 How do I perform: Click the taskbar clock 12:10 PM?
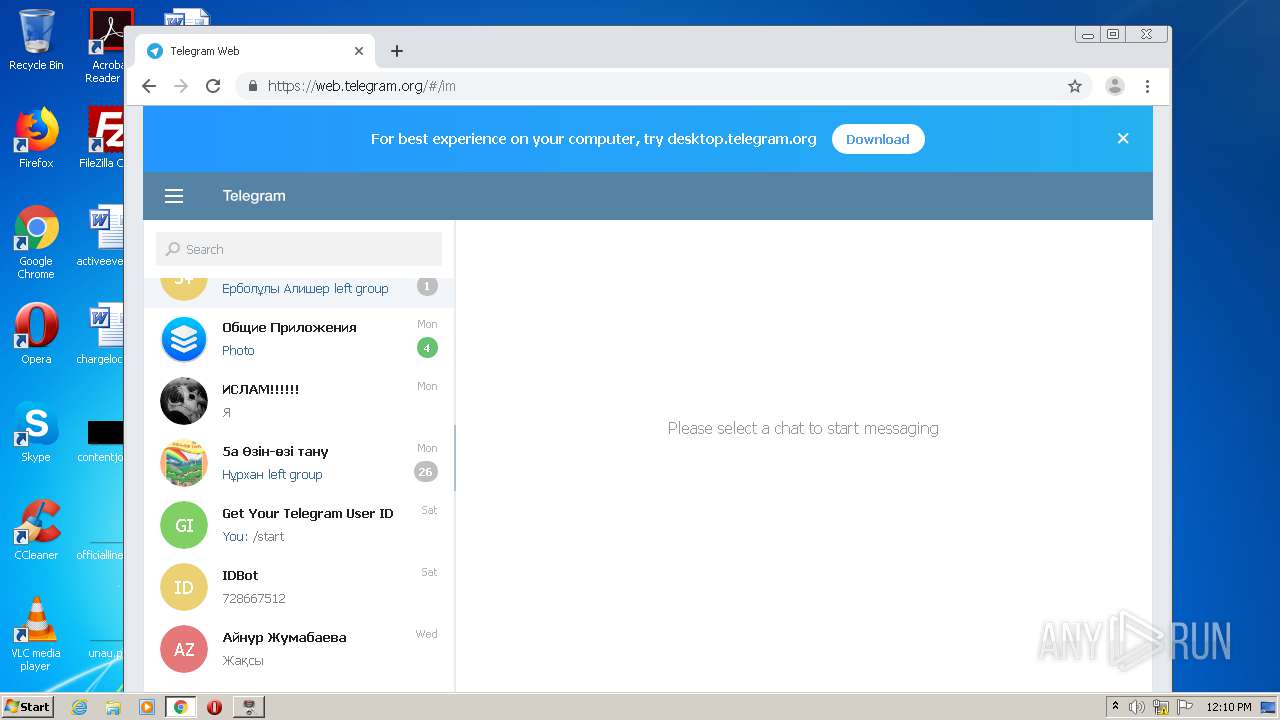1229,707
